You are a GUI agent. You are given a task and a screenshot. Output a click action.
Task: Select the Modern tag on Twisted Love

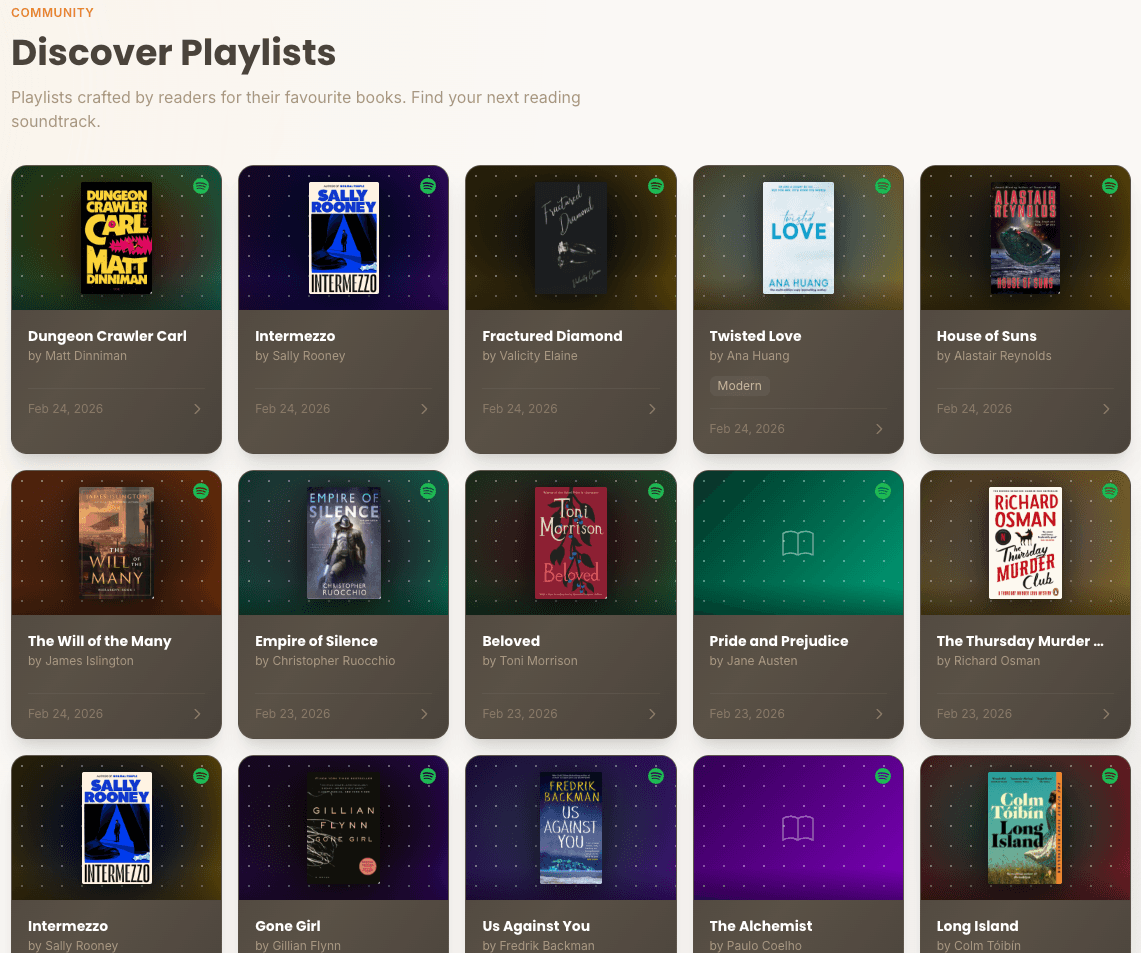(739, 385)
